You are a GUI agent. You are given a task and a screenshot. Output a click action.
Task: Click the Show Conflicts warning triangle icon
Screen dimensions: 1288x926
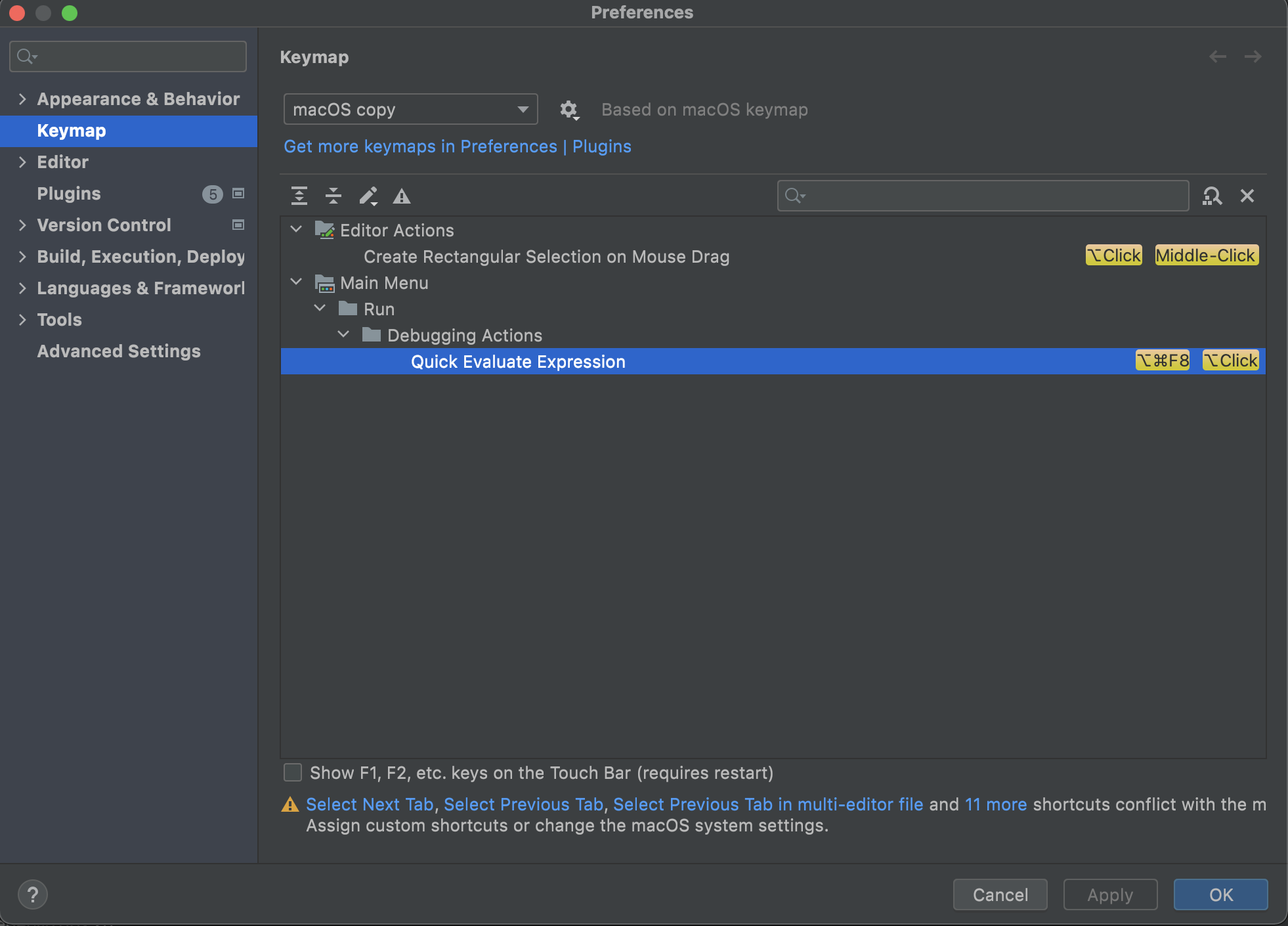[402, 196]
